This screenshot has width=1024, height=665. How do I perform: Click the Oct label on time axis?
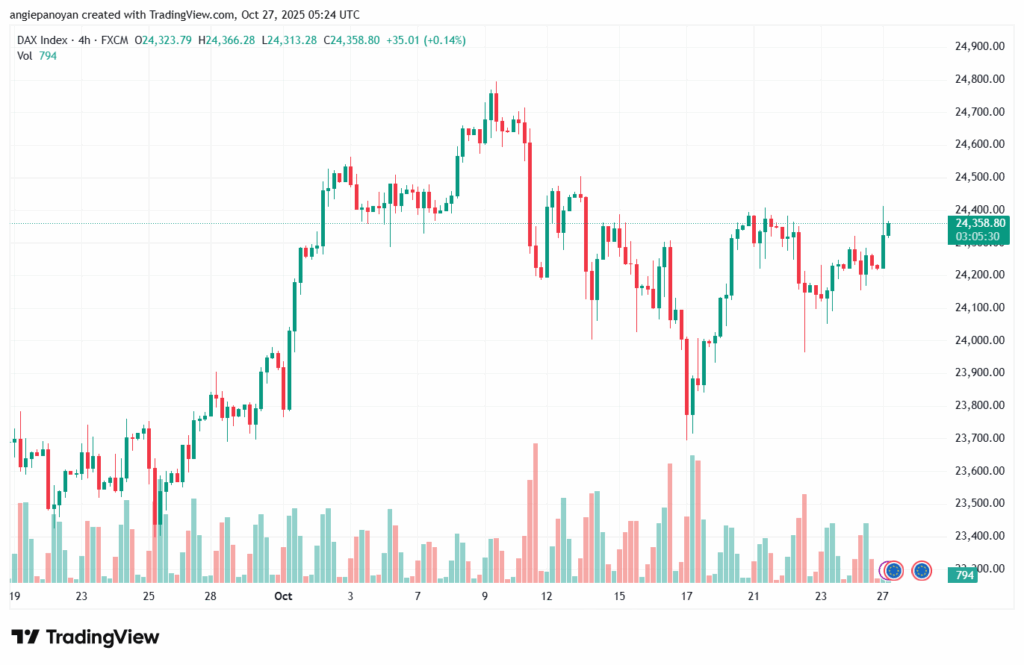283,596
